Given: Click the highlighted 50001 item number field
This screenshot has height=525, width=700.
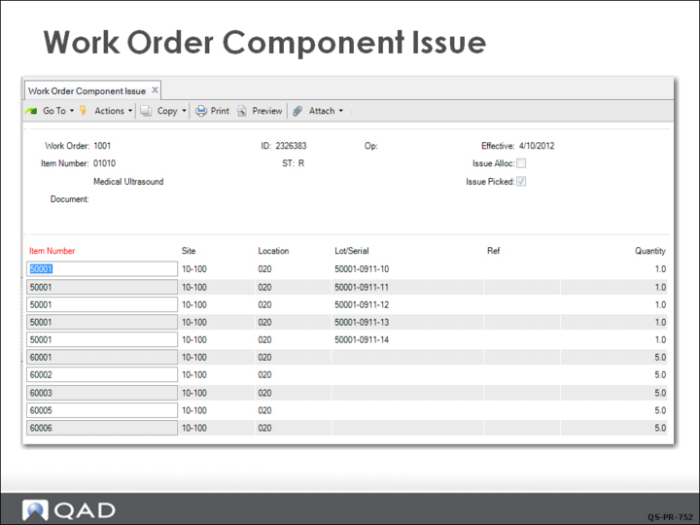Looking at the screenshot, I should coord(102,269).
